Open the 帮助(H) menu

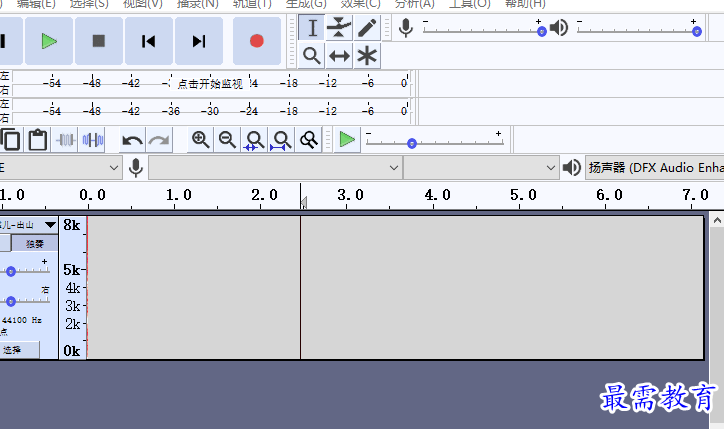tap(525, 4)
